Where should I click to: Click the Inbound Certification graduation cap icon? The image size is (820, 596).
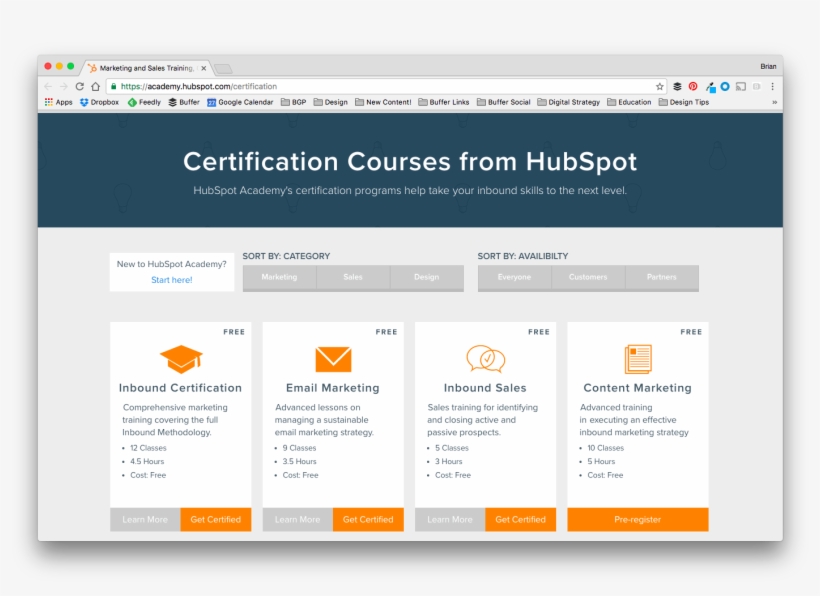(x=181, y=359)
